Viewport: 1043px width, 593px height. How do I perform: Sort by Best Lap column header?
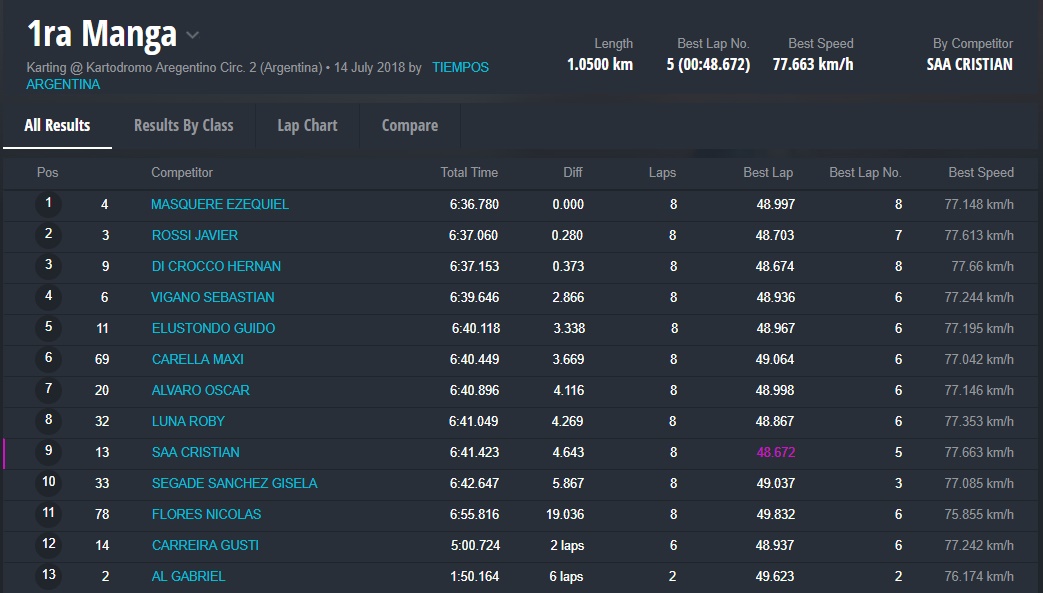click(768, 172)
